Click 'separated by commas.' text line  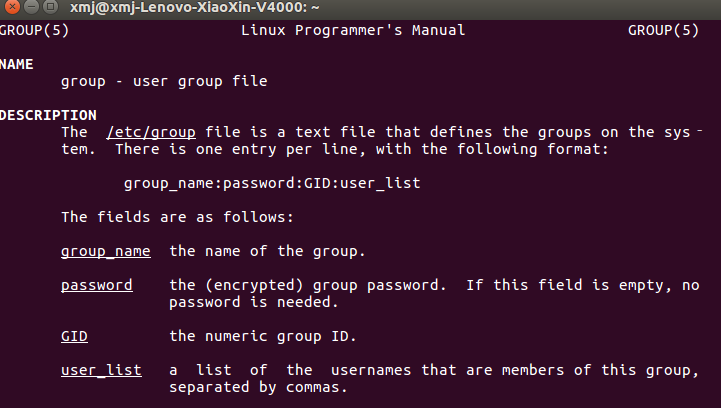[x=258, y=387]
